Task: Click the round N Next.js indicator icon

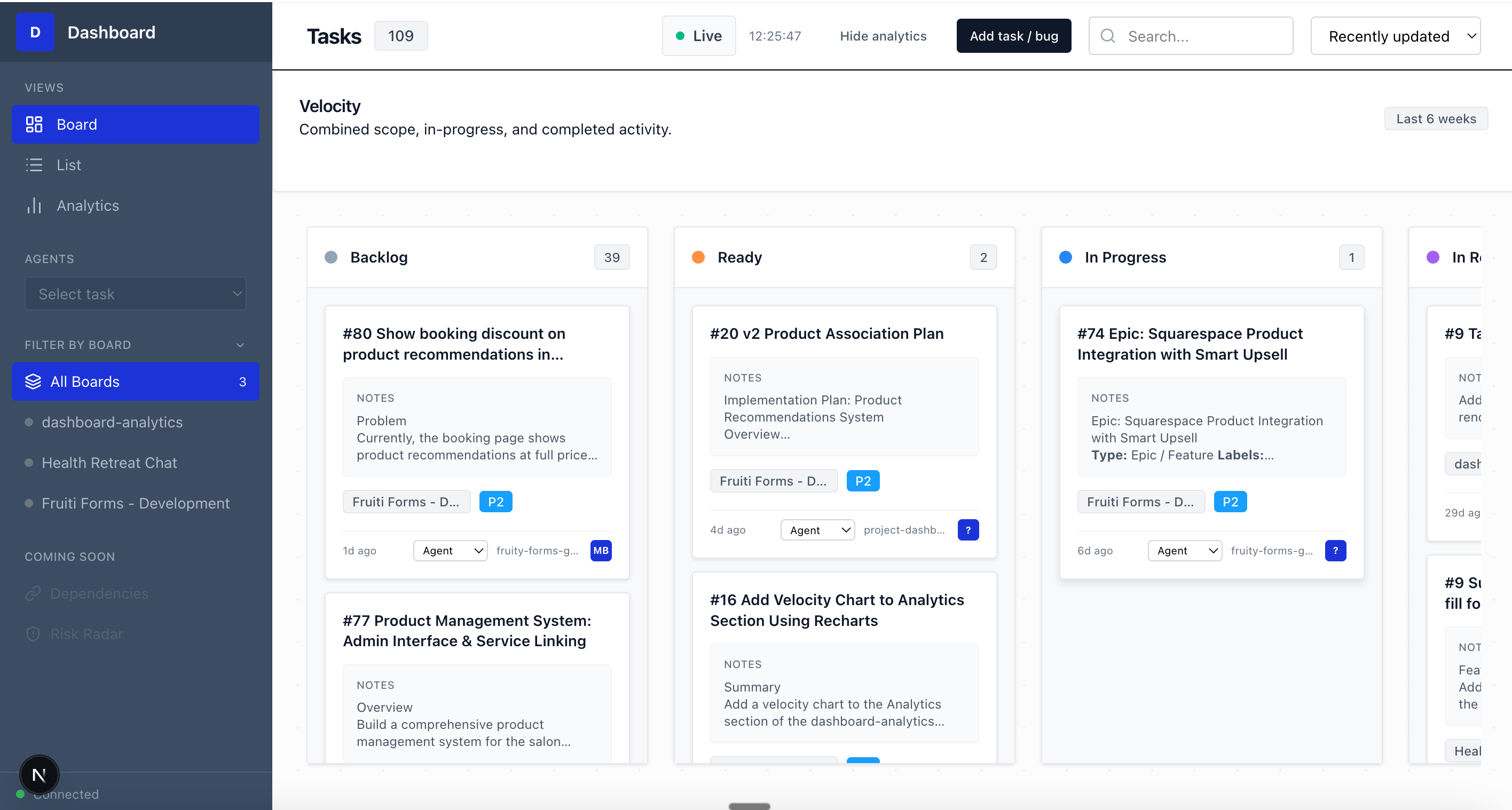Action: coord(39,775)
